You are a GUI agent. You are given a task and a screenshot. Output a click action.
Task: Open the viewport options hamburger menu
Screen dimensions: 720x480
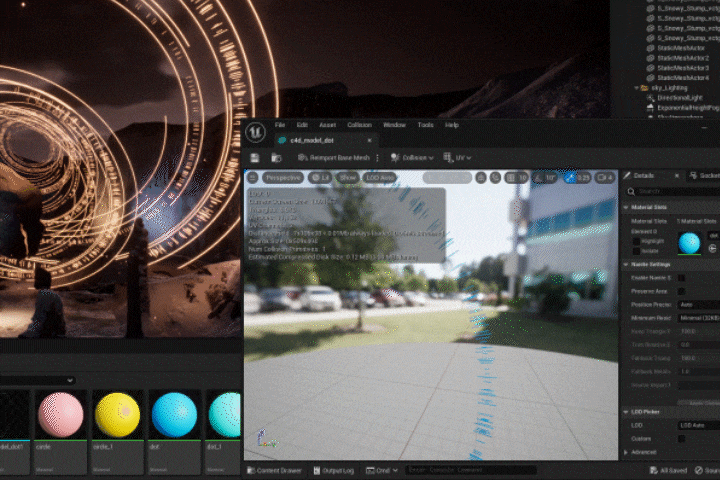click(253, 177)
